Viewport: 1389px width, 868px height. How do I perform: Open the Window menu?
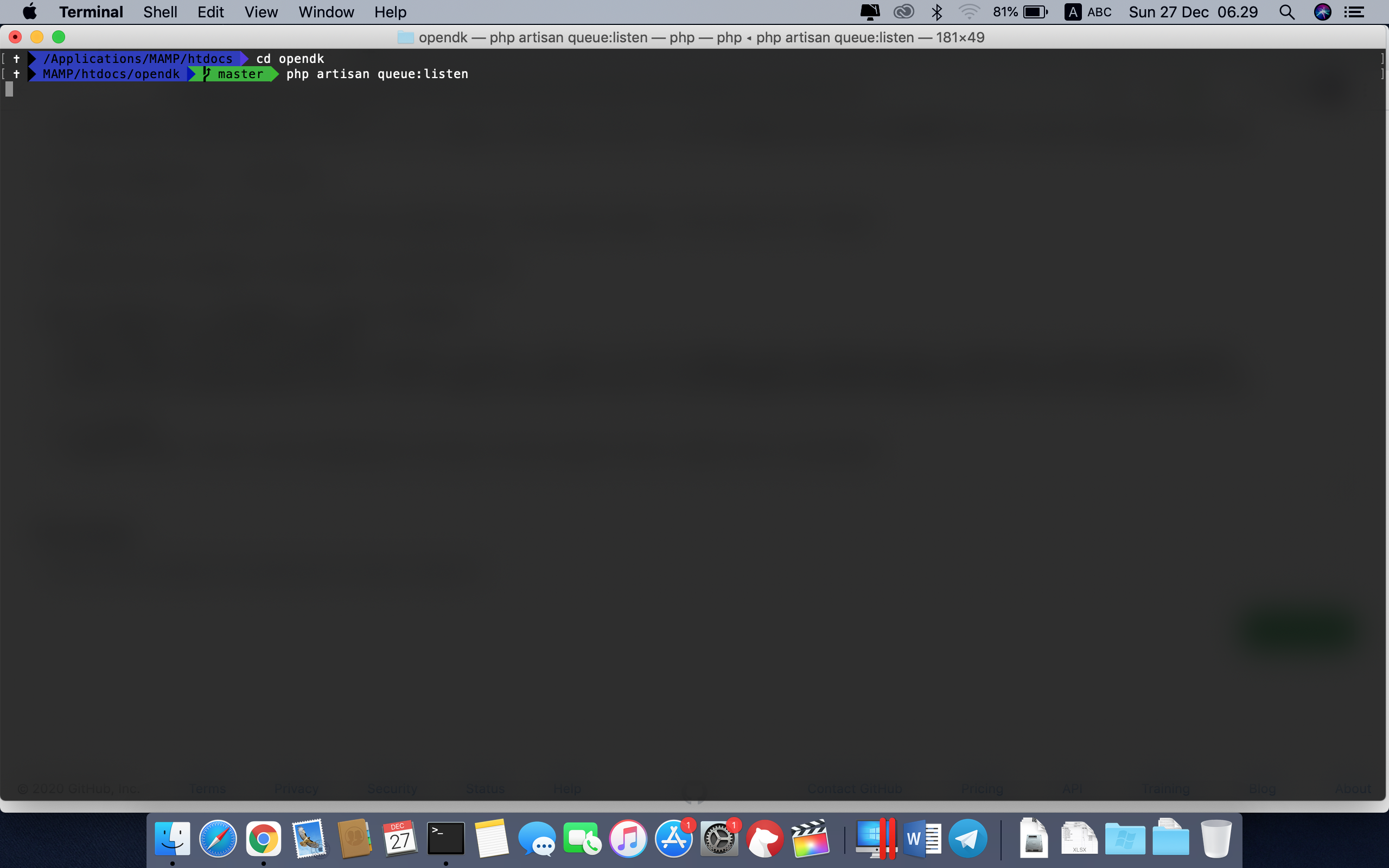(x=326, y=12)
